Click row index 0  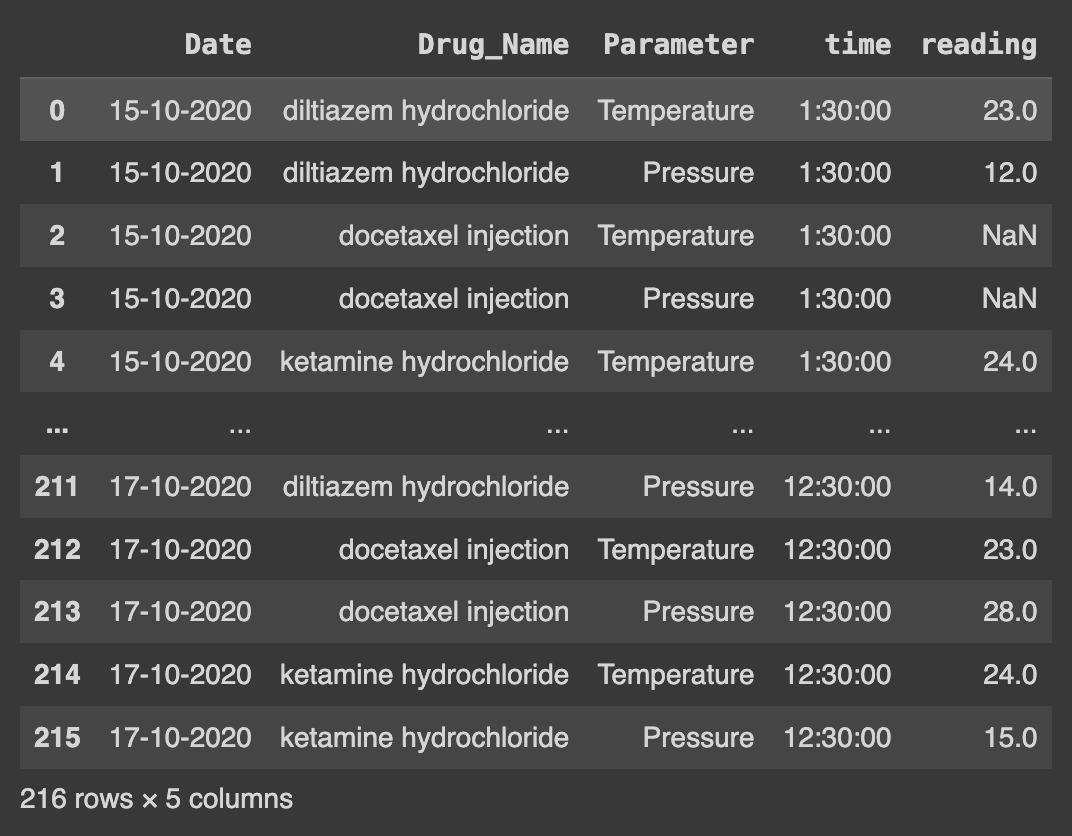(x=57, y=110)
